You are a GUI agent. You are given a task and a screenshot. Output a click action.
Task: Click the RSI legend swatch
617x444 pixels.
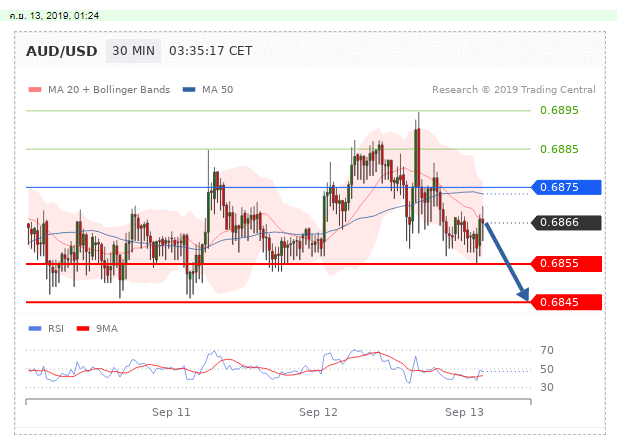(x=35, y=328)
